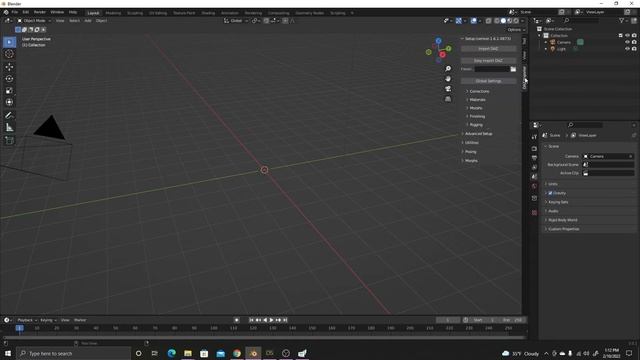Image resolution: width=640 pixels, height=360 pixels.
Task: Click the Import DAZ button
Action: 489,49
